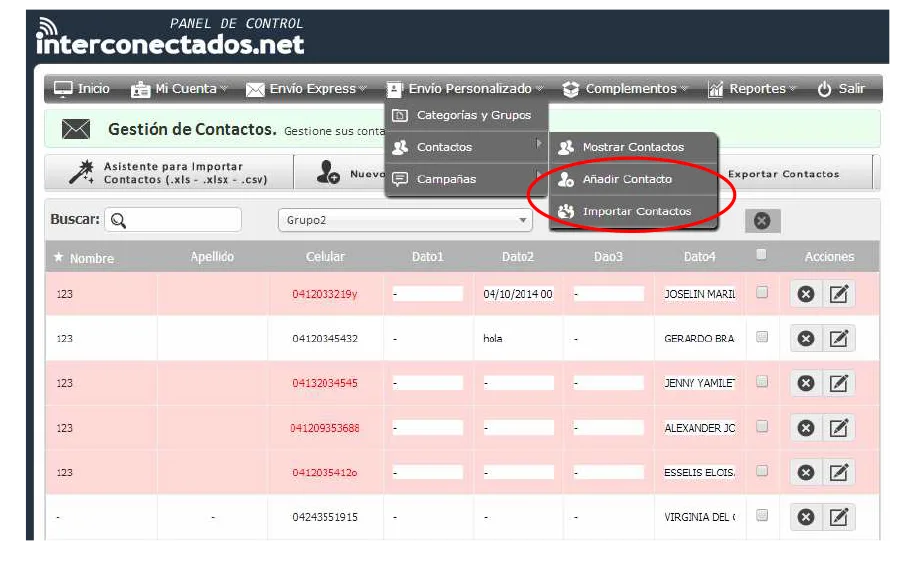
Task: Click the Exportar Contactos button
Action: click(783, 174)
